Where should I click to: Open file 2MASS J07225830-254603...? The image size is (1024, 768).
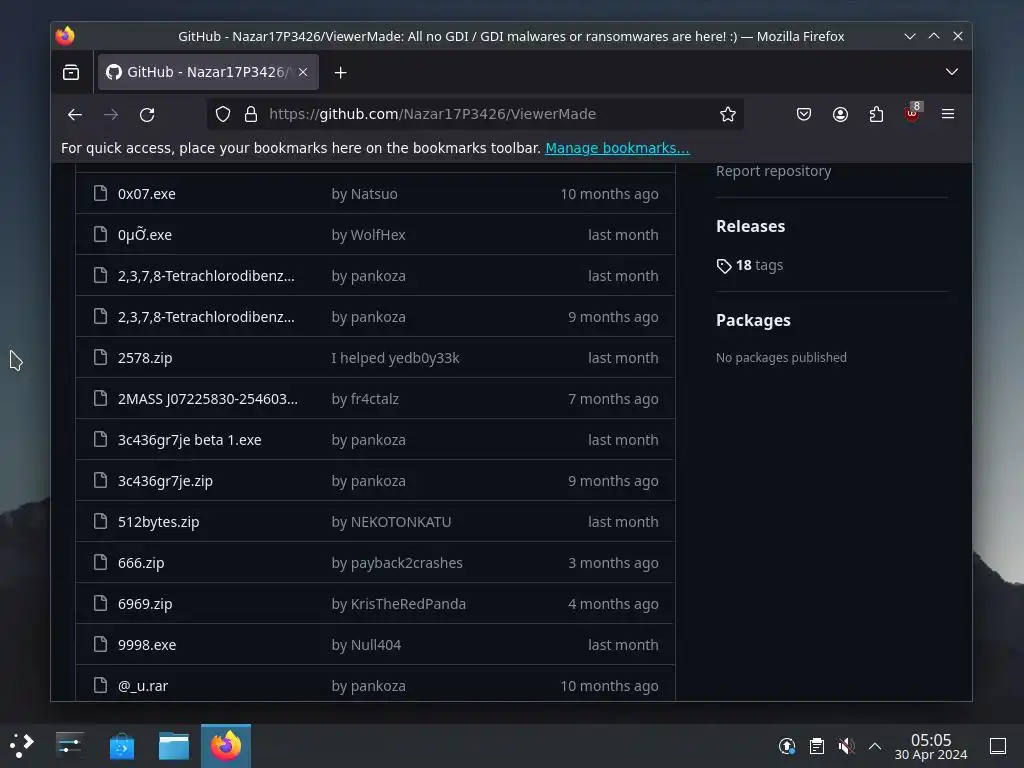208,399
